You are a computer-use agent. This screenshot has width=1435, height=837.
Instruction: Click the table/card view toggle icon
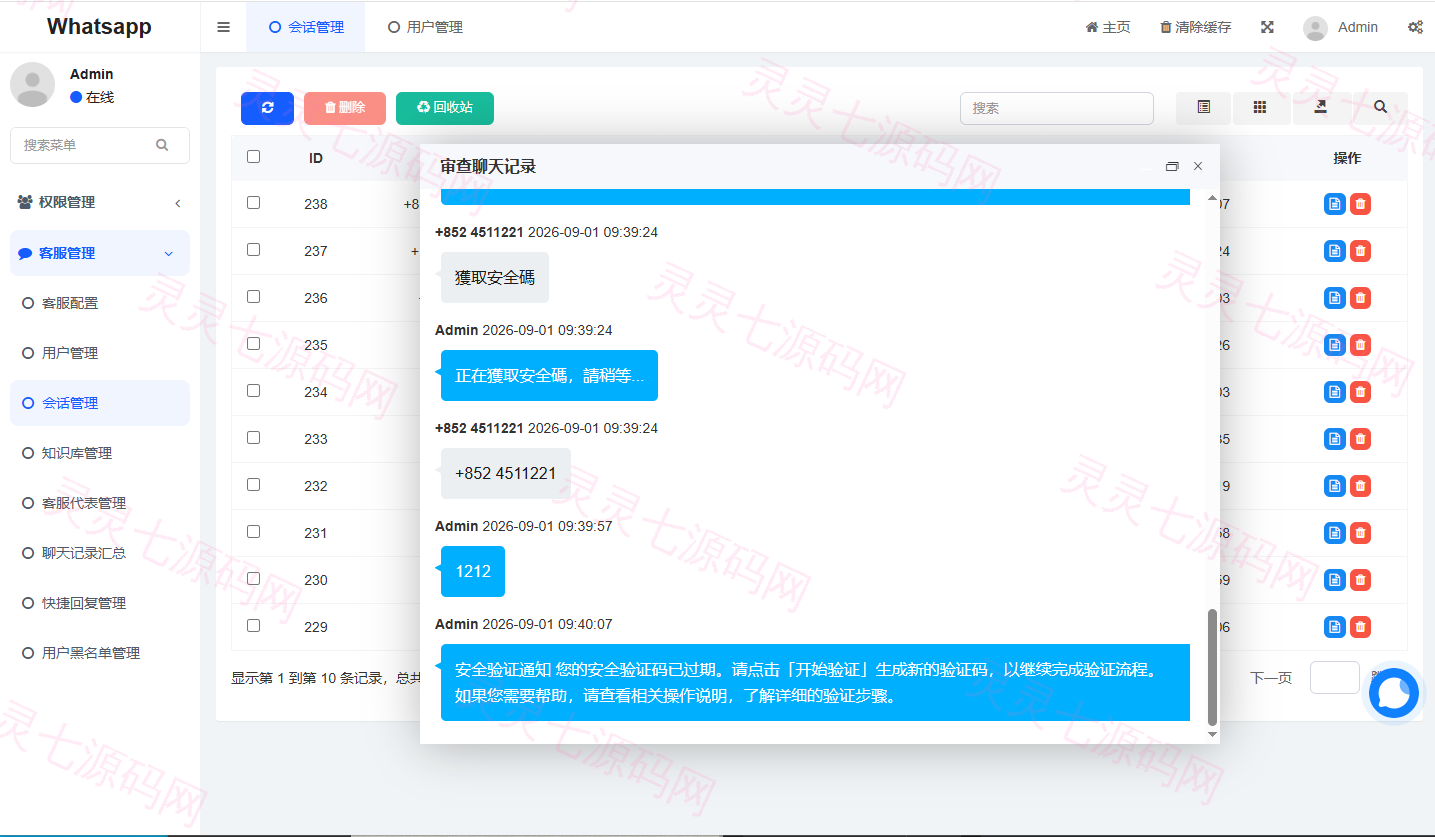[x=1204, y=108]
